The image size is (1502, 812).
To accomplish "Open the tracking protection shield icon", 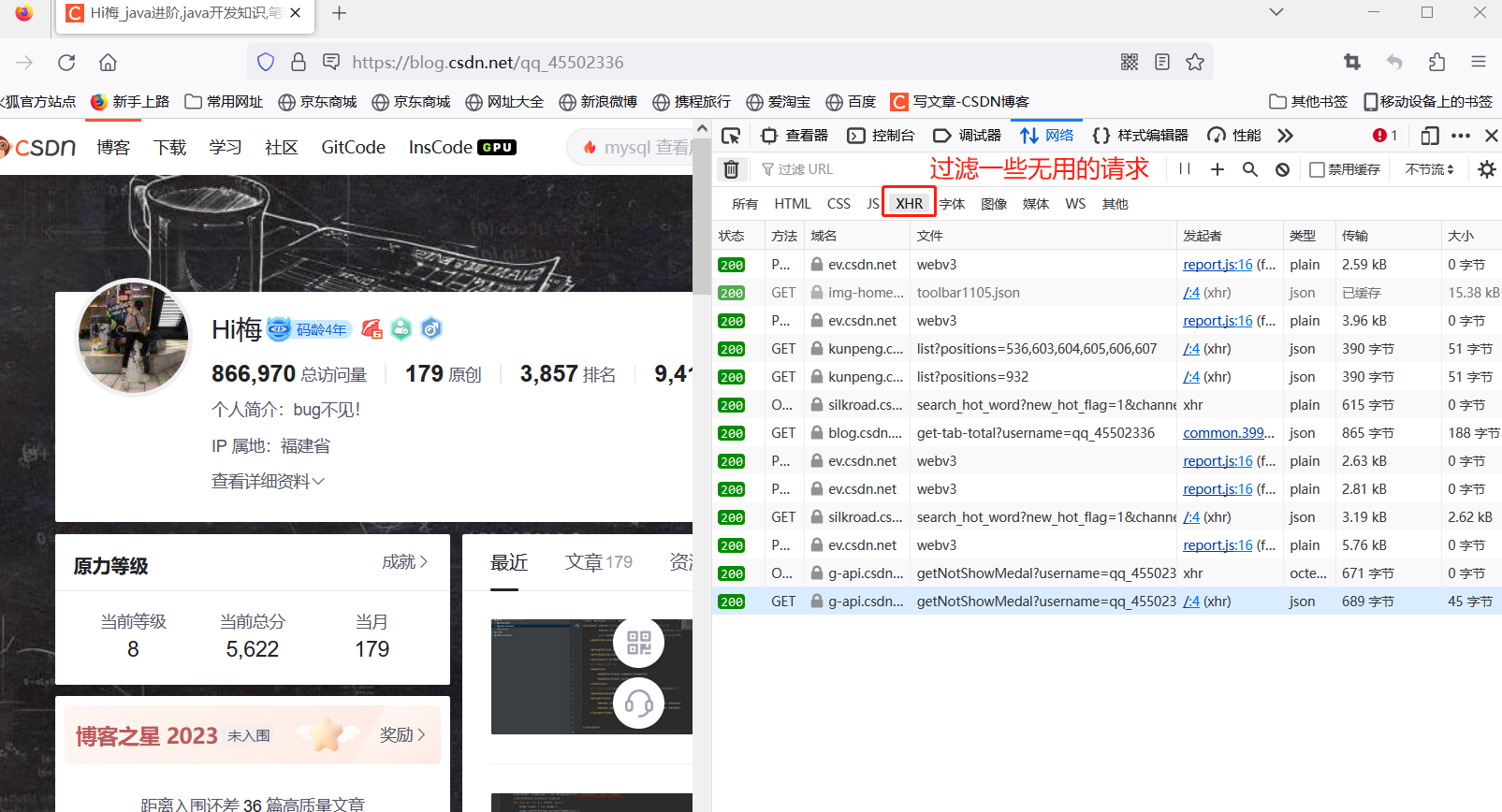I will pyautogui.click(x=266, y=63).
